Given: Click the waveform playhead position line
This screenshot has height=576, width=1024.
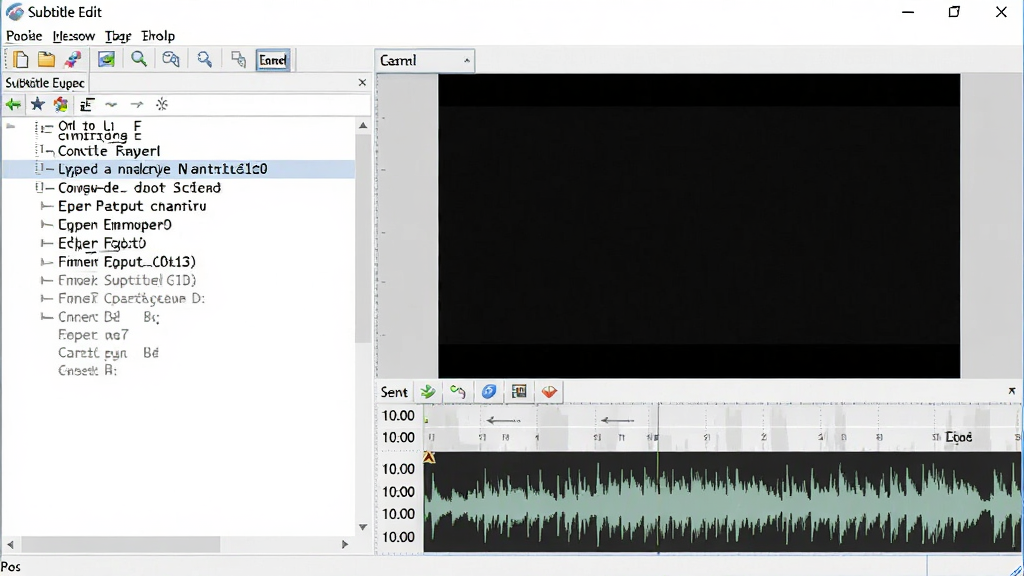Looking at the screenshot, I should point(658,477).
